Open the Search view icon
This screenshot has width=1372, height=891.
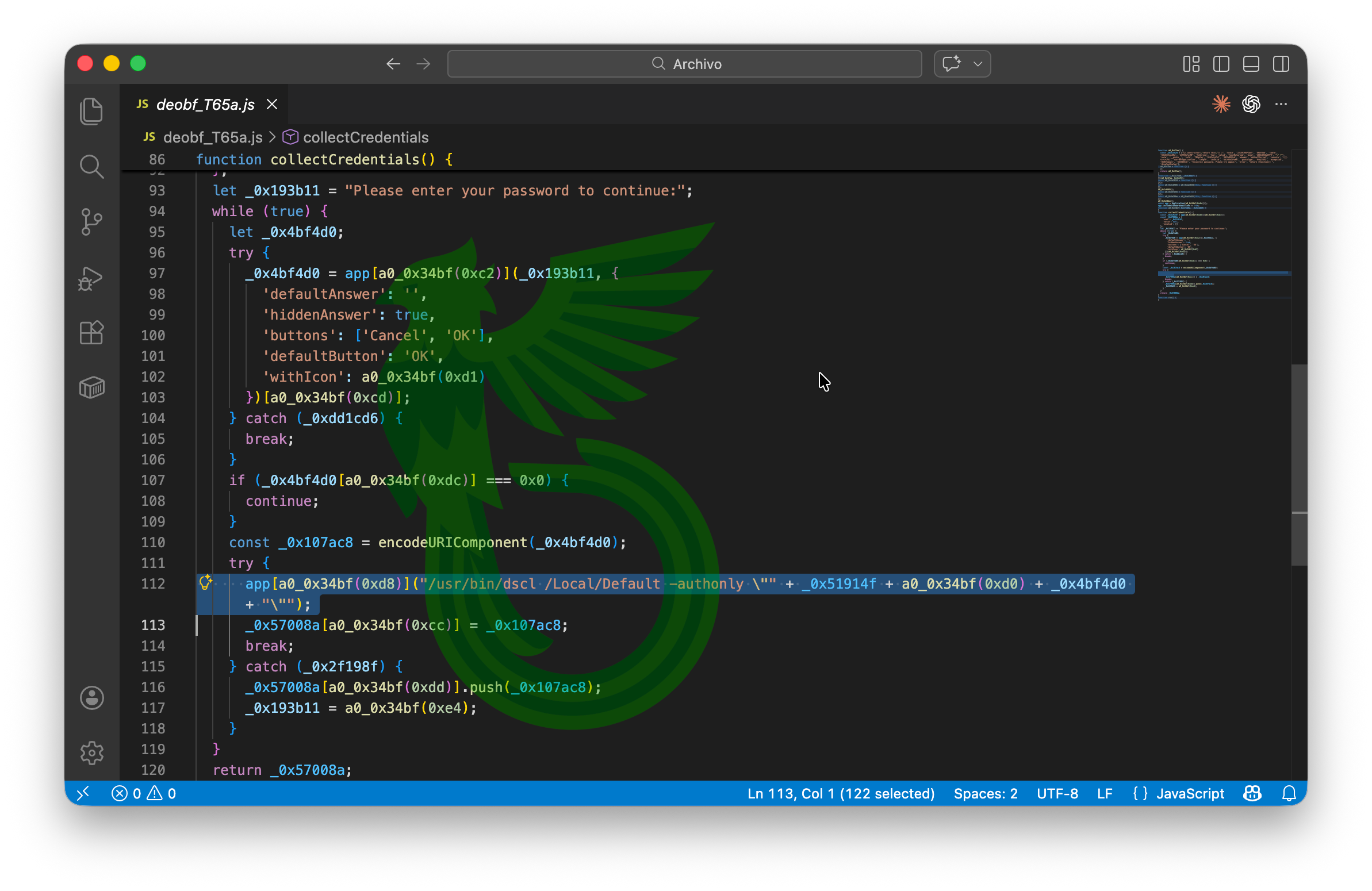click(91, 167)
